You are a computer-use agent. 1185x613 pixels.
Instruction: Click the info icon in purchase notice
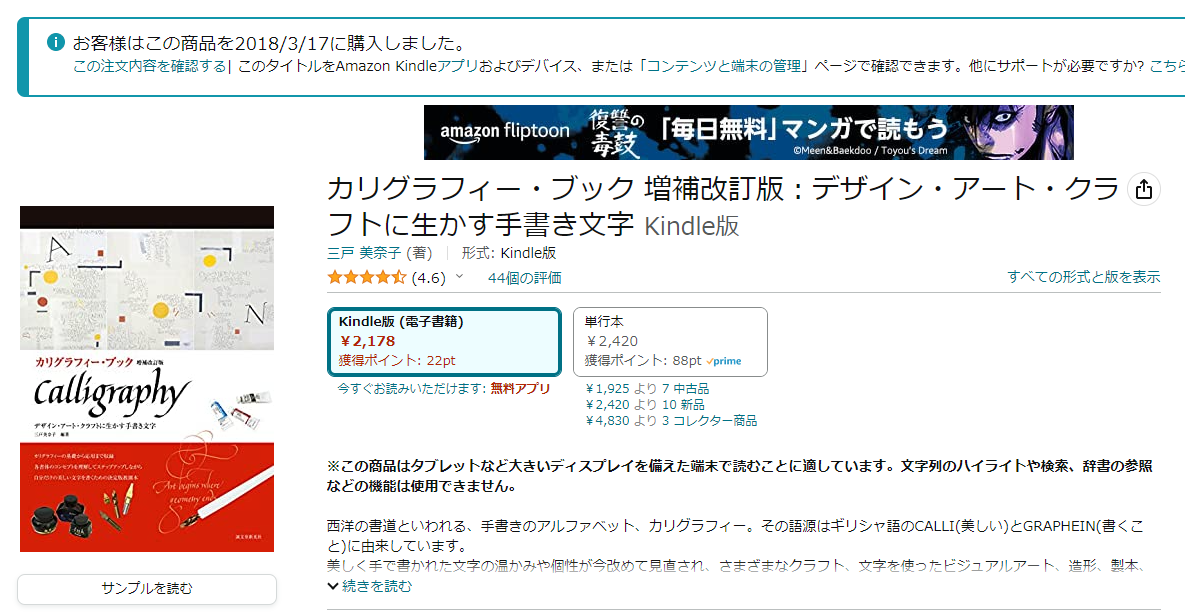point(55,42)
